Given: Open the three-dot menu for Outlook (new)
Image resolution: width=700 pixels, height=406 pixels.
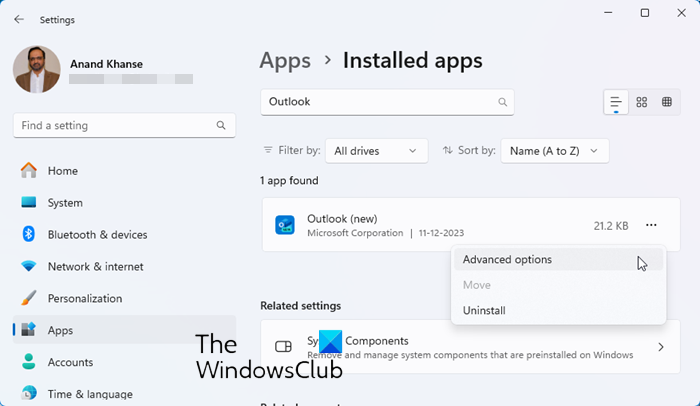Looking at the screenshot, I should (x=651, y=225).
